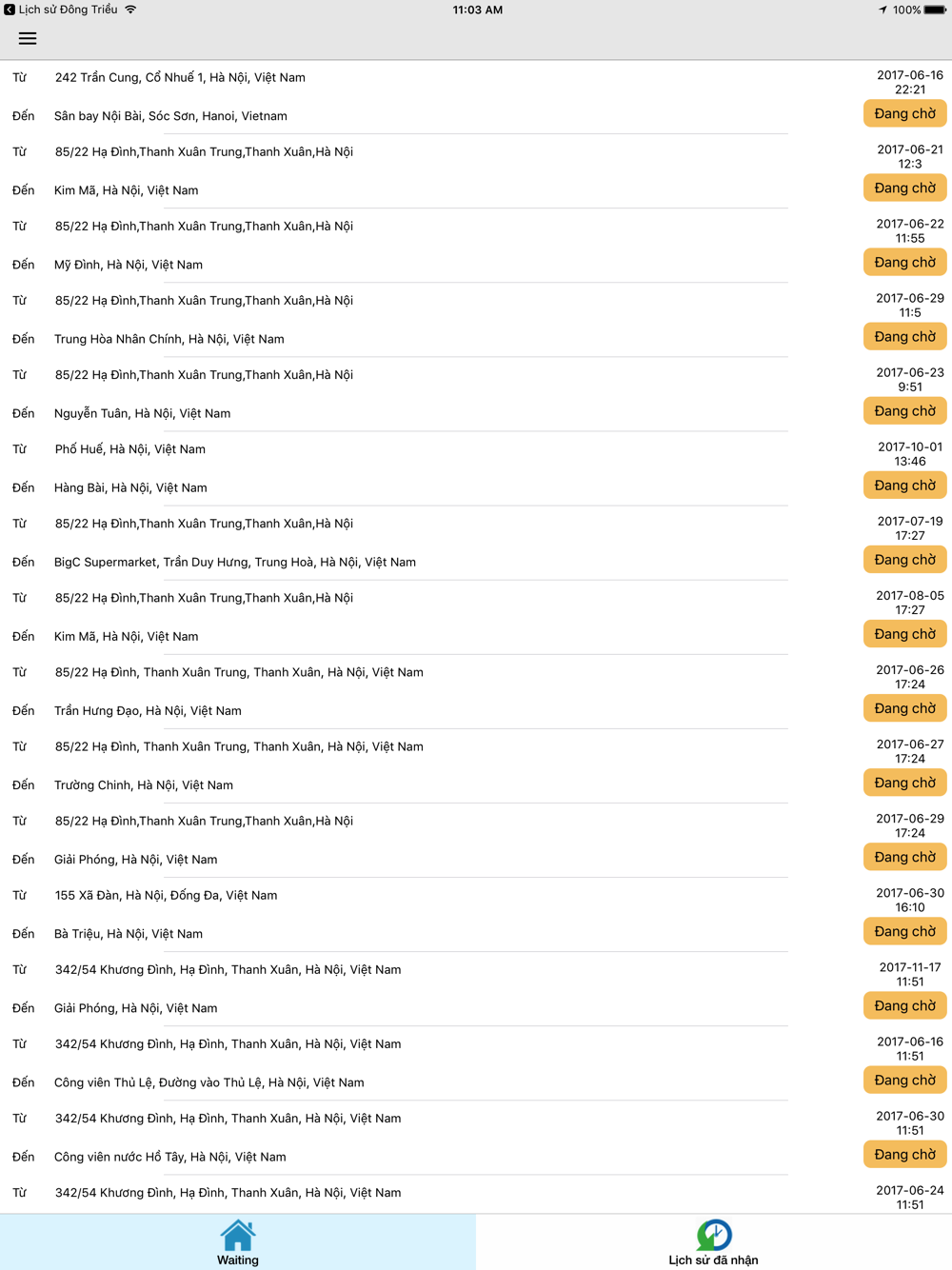
Task: Tap Đang chờ for Sân bay Nội Bài trip
Action: pyautogui.click(x=905, y=113)
